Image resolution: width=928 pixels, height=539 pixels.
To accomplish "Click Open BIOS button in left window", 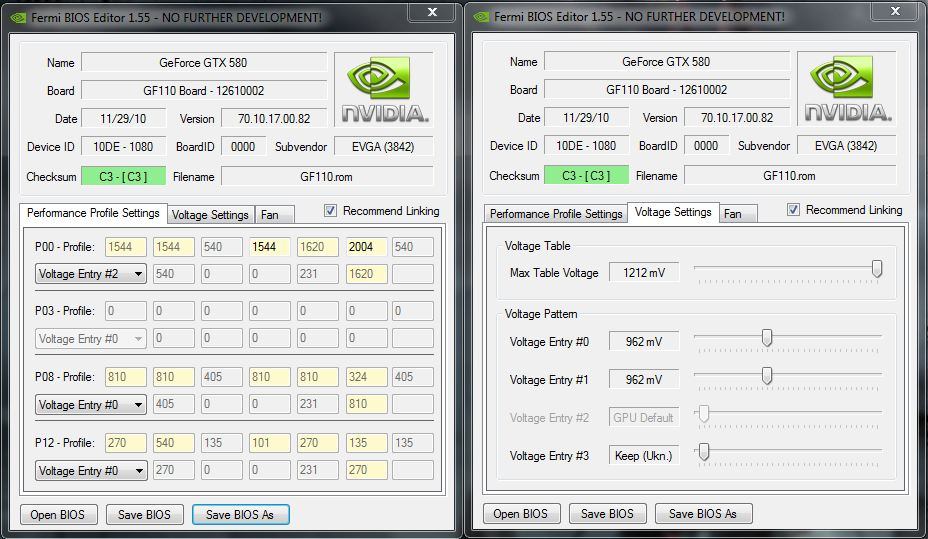I will click(x=57, y=515).
